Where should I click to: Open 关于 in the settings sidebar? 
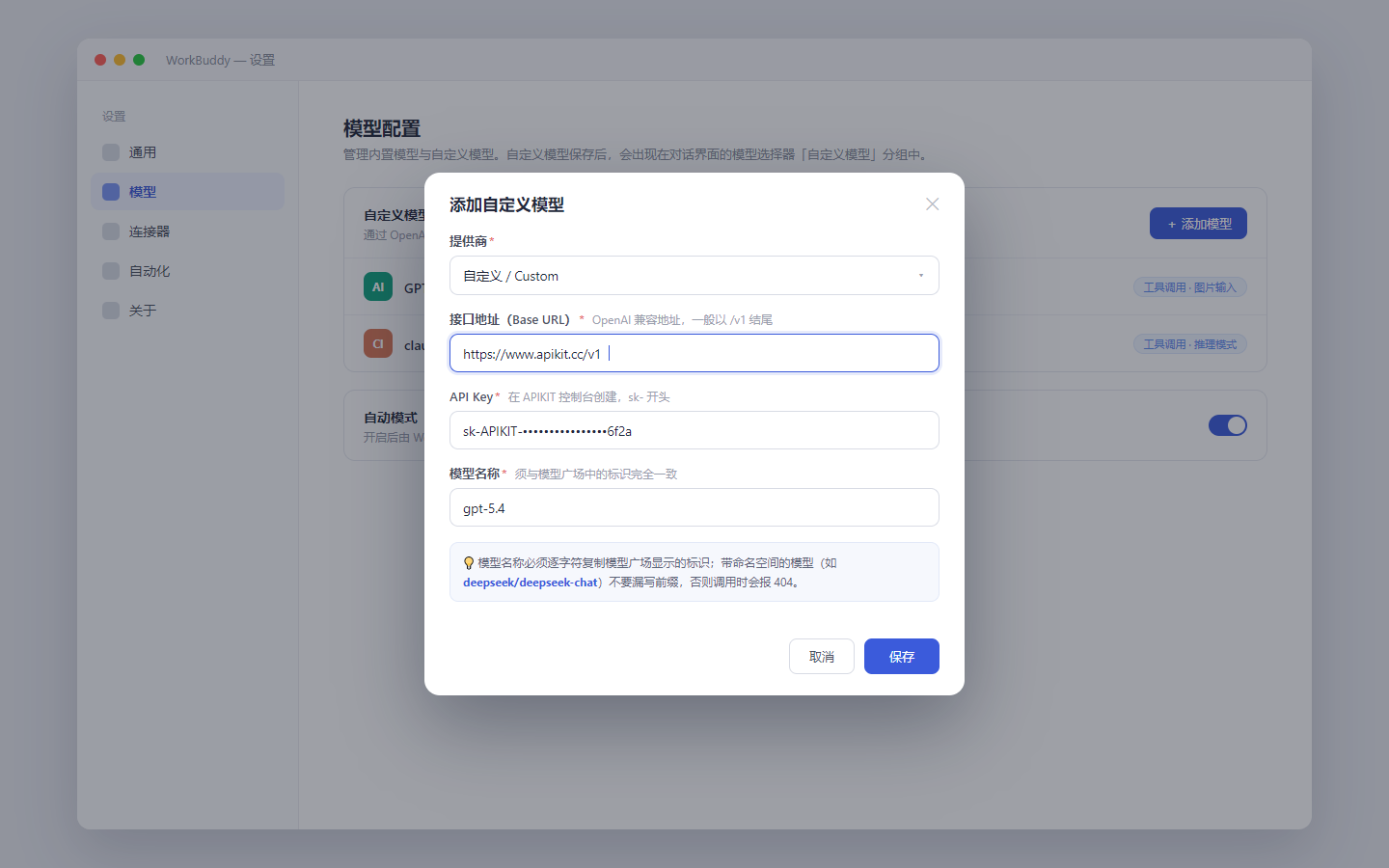[187, 311]
